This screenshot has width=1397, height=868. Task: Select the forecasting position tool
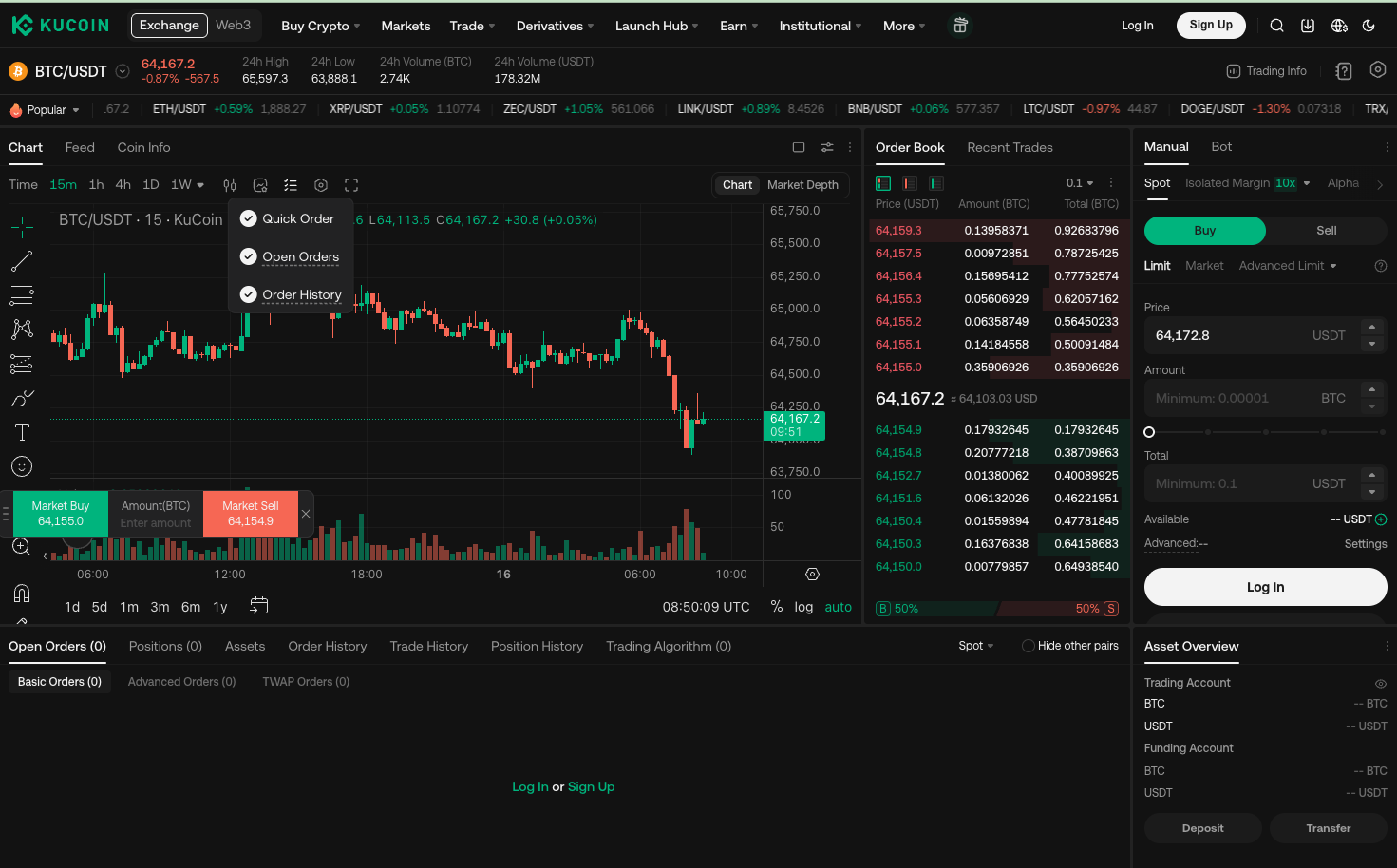coord(22,364)
